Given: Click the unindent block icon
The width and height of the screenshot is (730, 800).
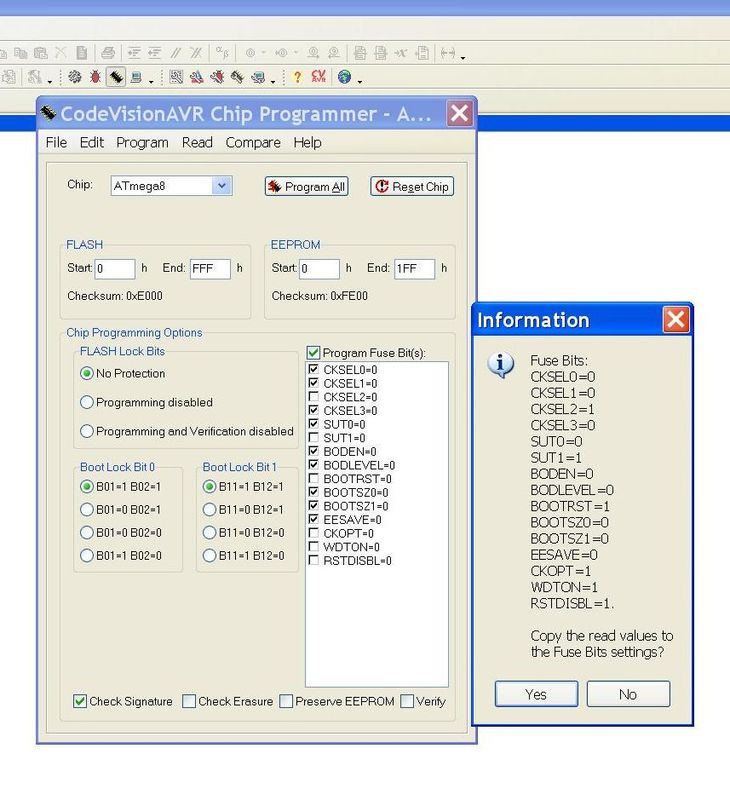Looking at the screenshot, I should point(154,53).
